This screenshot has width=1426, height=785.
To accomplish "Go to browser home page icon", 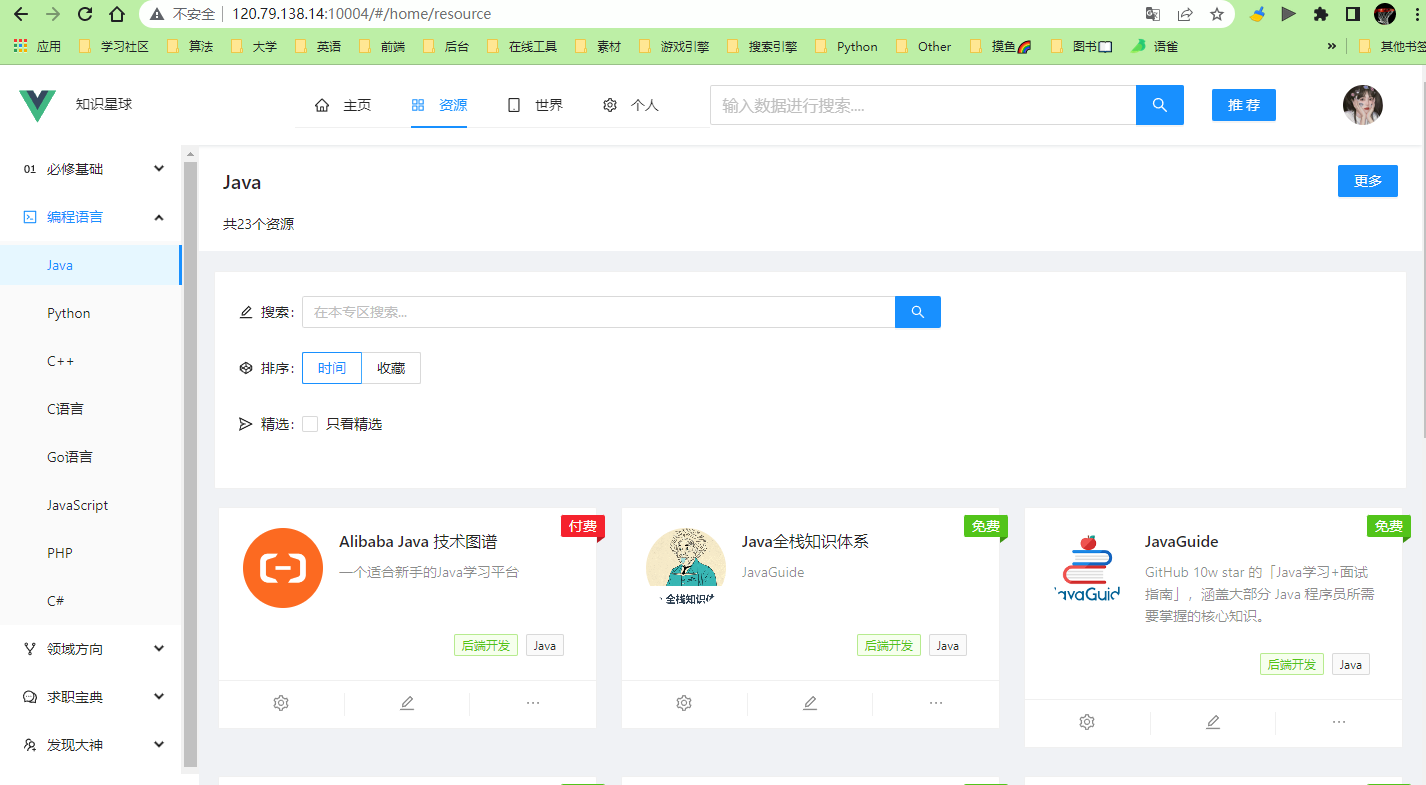I will pyautogui.click(x=117, y=14).
